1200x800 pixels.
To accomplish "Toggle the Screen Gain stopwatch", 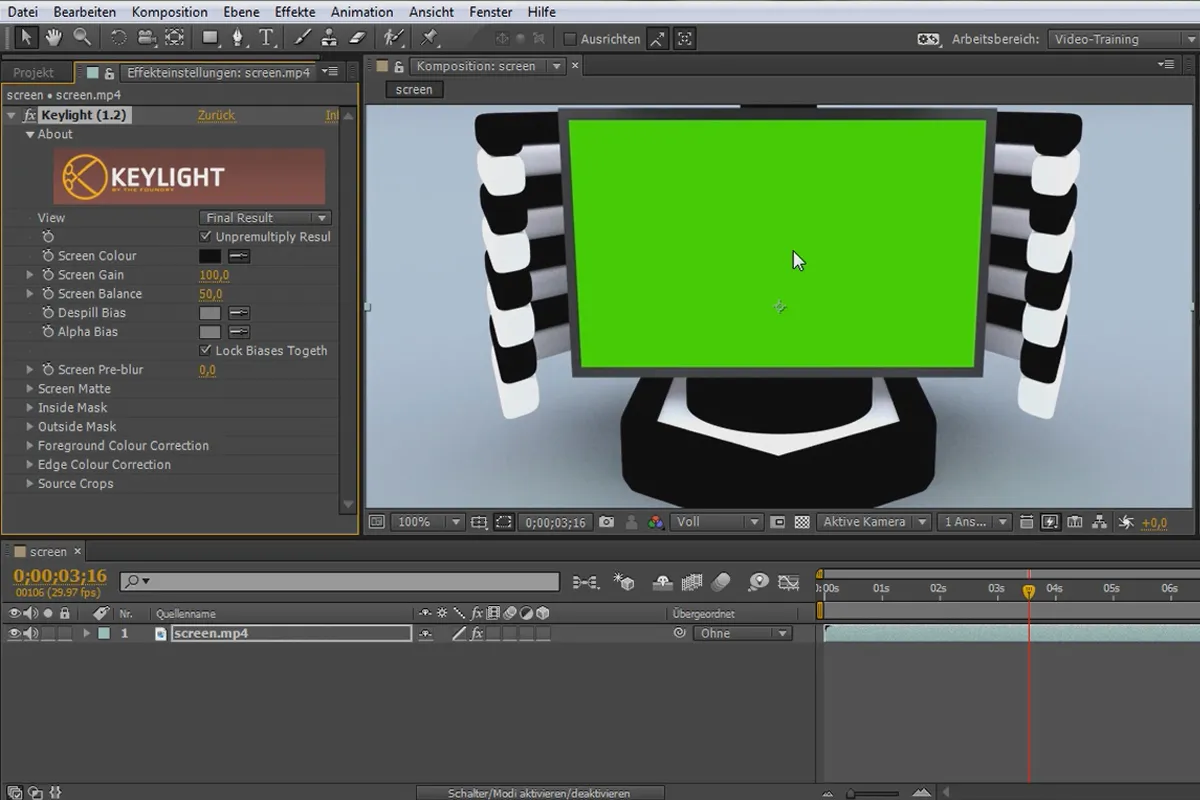I will point(48,275).
